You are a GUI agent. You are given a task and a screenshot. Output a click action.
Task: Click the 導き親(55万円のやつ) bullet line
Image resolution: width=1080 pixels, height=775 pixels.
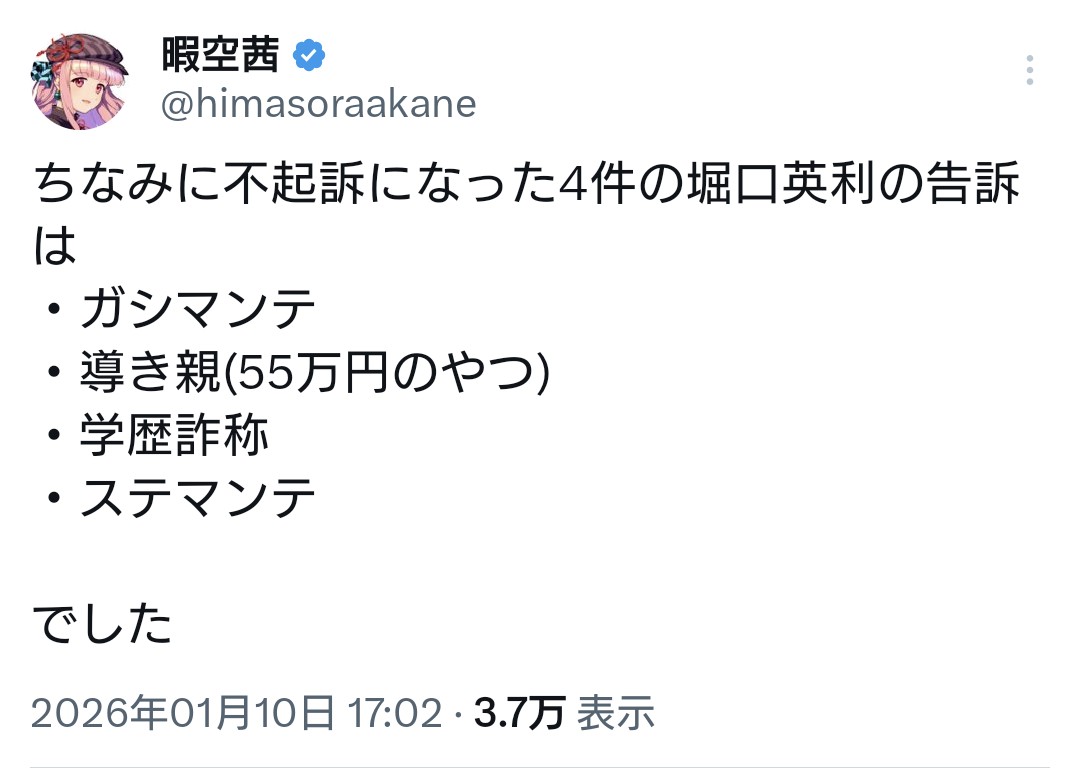315,374
